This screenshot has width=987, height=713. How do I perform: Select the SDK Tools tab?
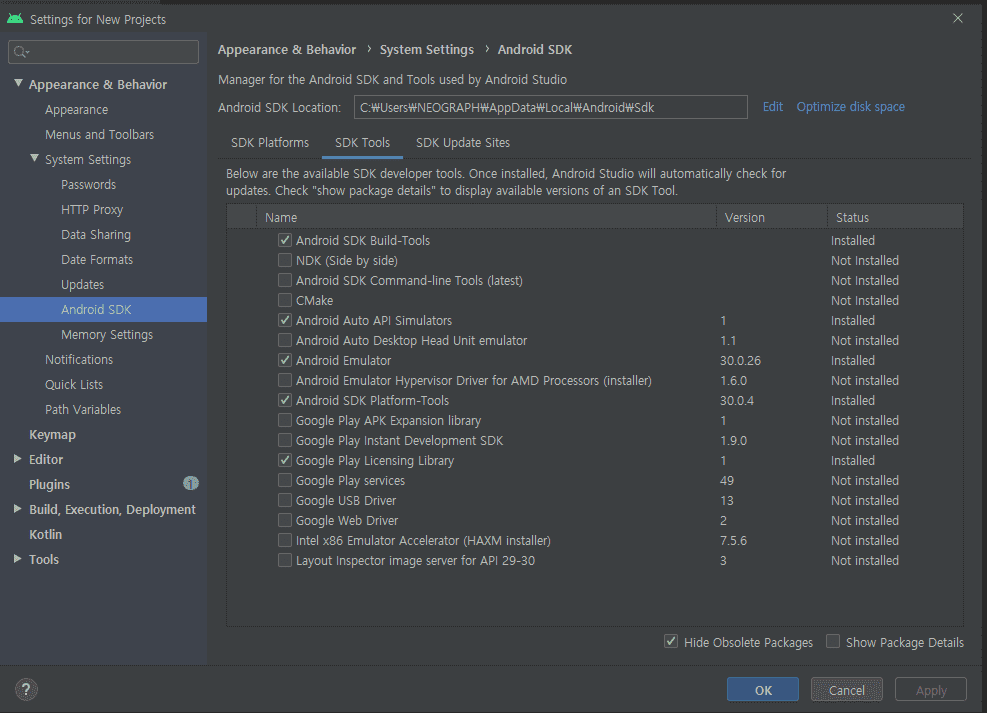pyautogui.click(x=363, y=143)
